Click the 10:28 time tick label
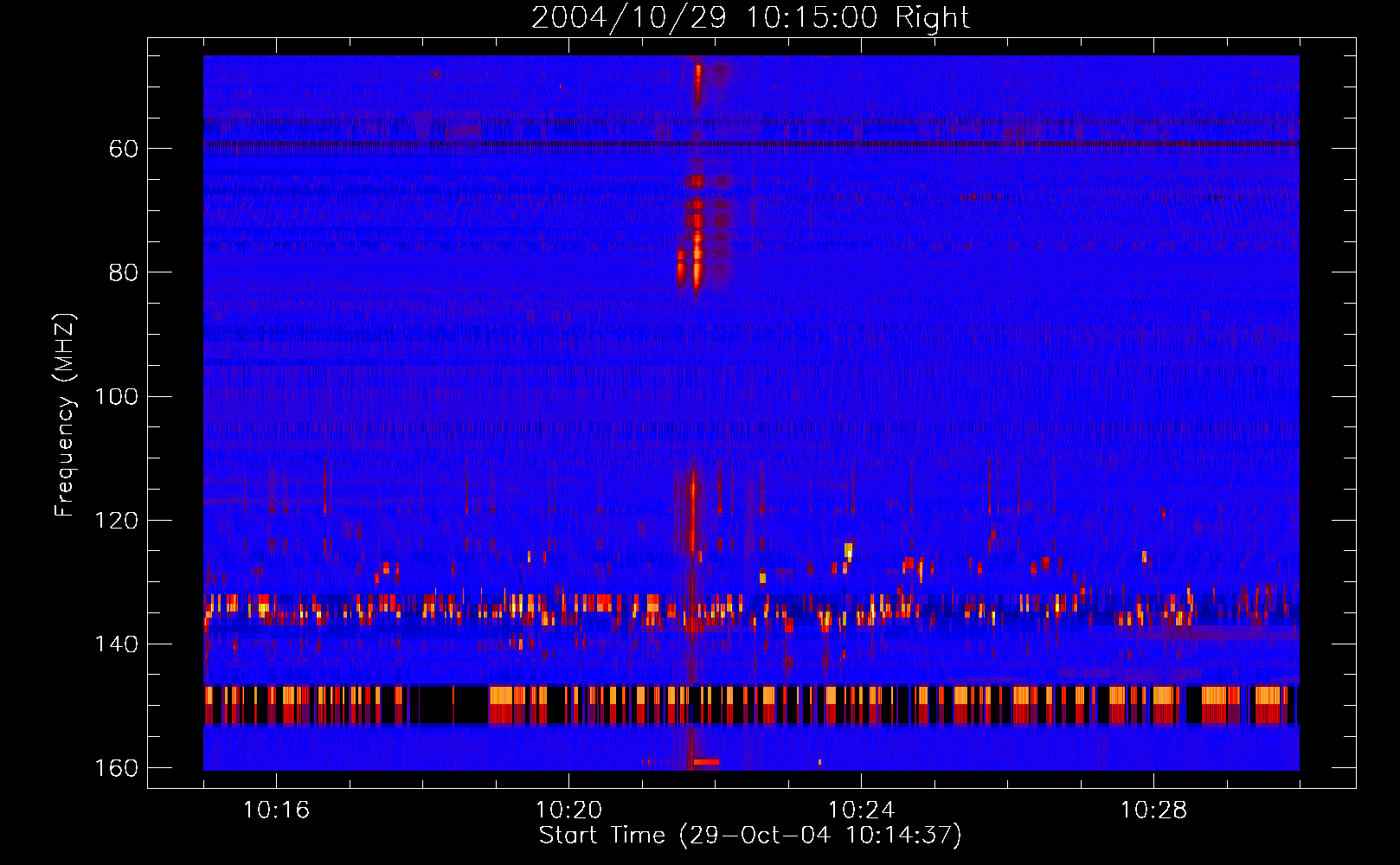Viewport: 1400px width, 865px height. [1153, 810]
